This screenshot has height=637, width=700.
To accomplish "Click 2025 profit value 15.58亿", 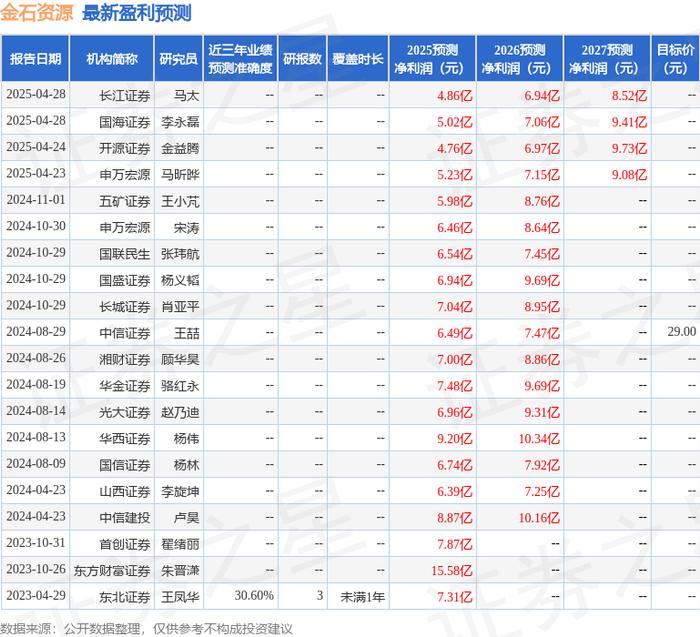I will pos(452,570).
